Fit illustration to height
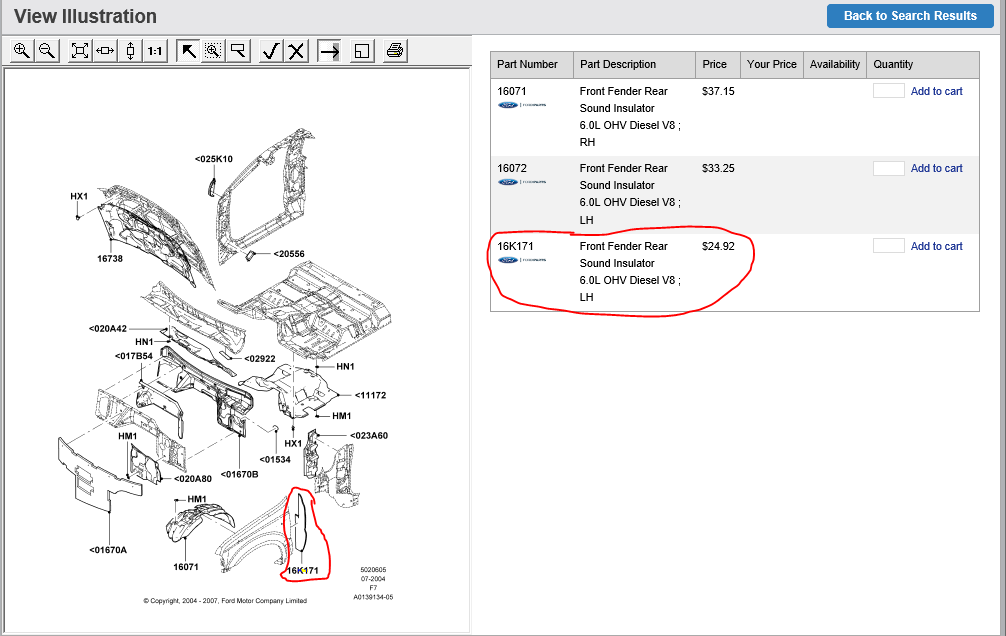1006x636 pixels. pyautogui.click(x=130, y=51)
